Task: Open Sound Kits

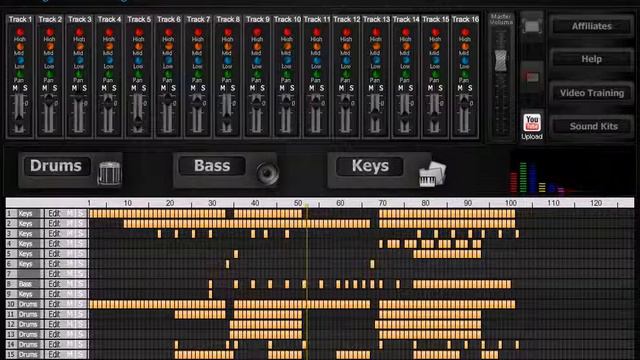Action: (592, 126)
